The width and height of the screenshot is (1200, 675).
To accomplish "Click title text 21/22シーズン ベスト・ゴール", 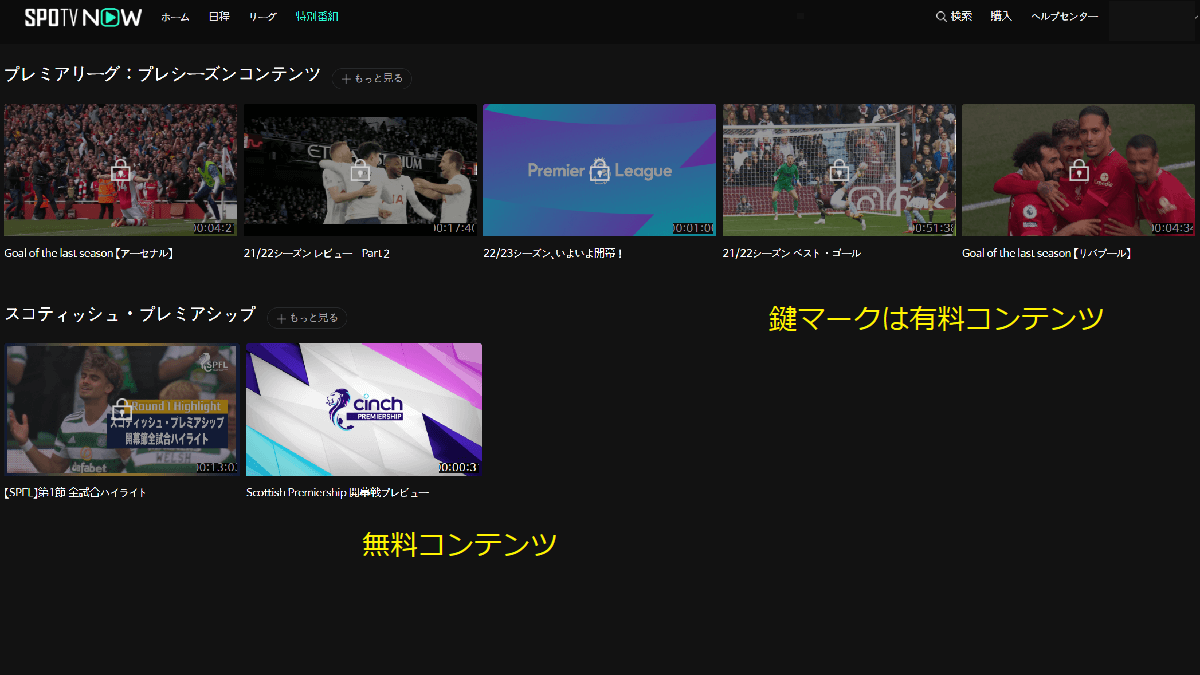I will pos(792,253).
